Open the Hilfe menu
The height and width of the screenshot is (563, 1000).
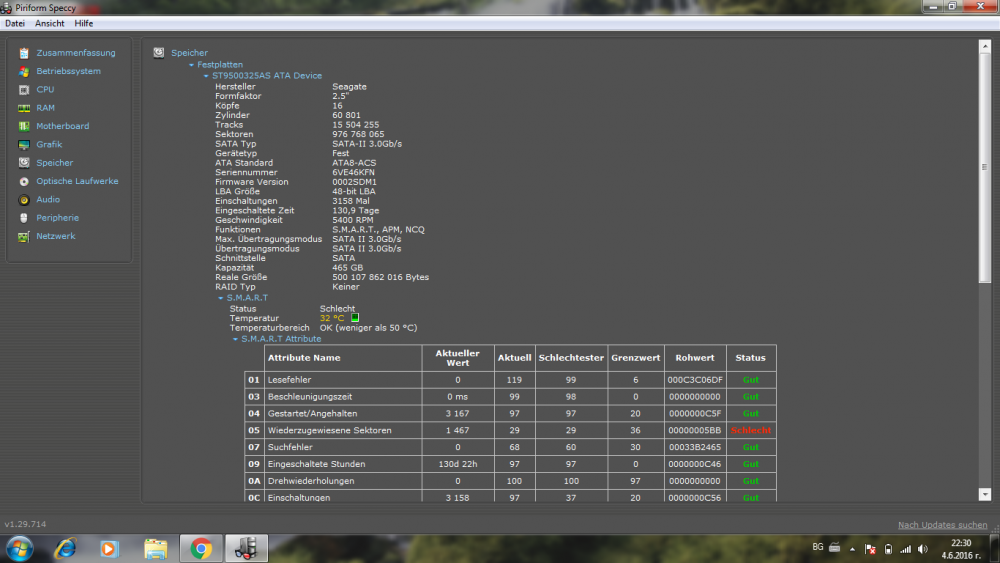click(84, 24)
